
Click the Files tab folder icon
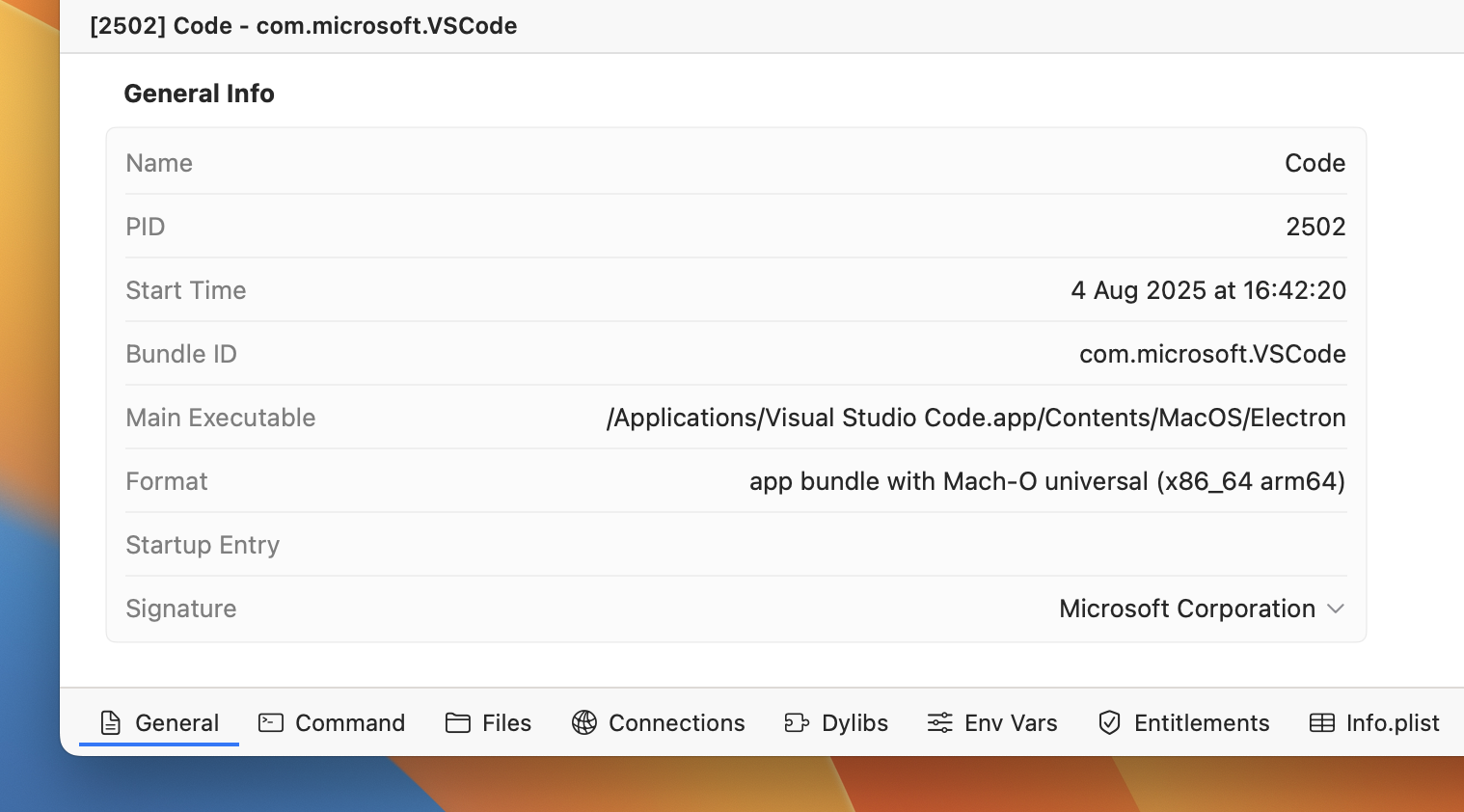458,722
